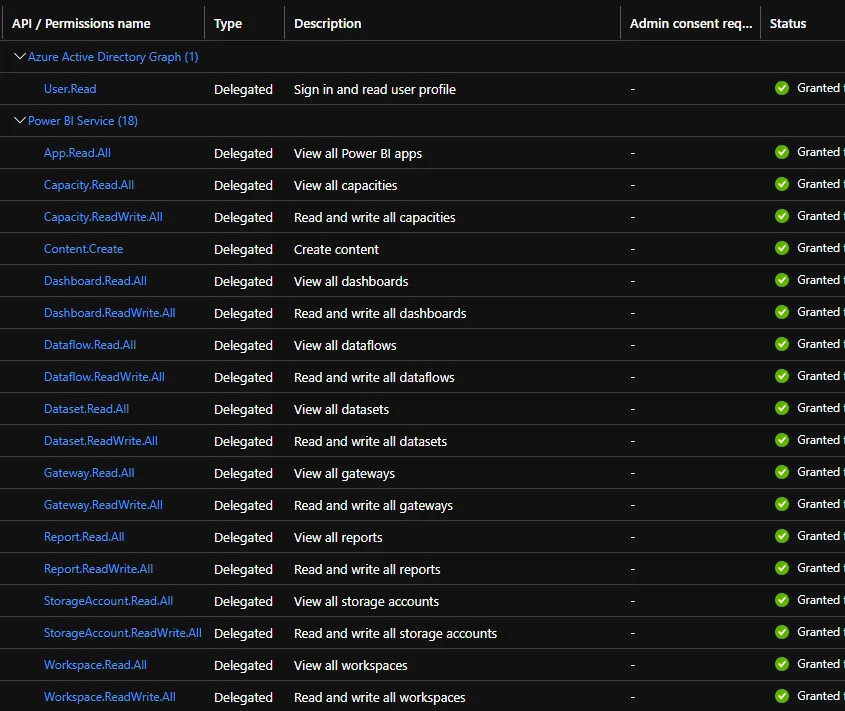Screen dimensions: 845x711
Task: Click the green checkmark in Dashboard.ReadWrite.All row
Action: pyautogui.click(x=782, y=312)
